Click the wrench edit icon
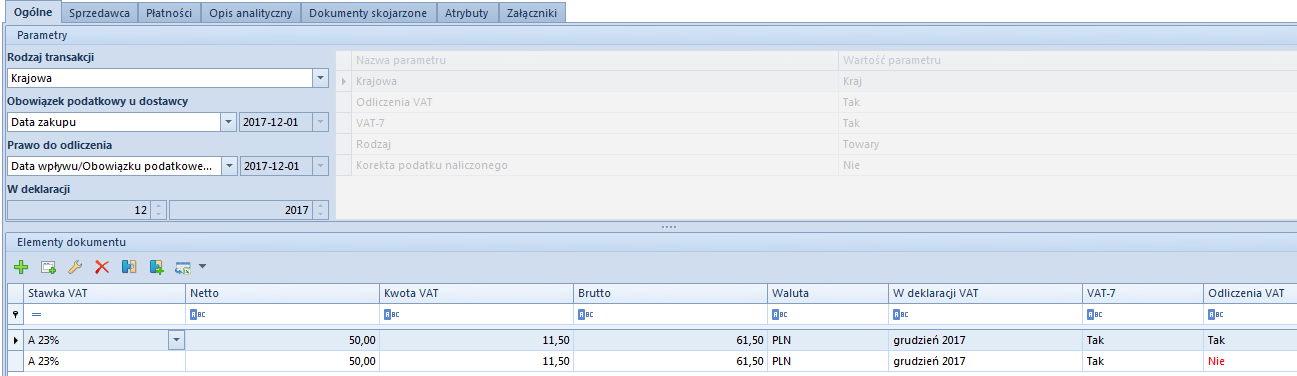Viewport: 1297px width, 376px height. 75,267
